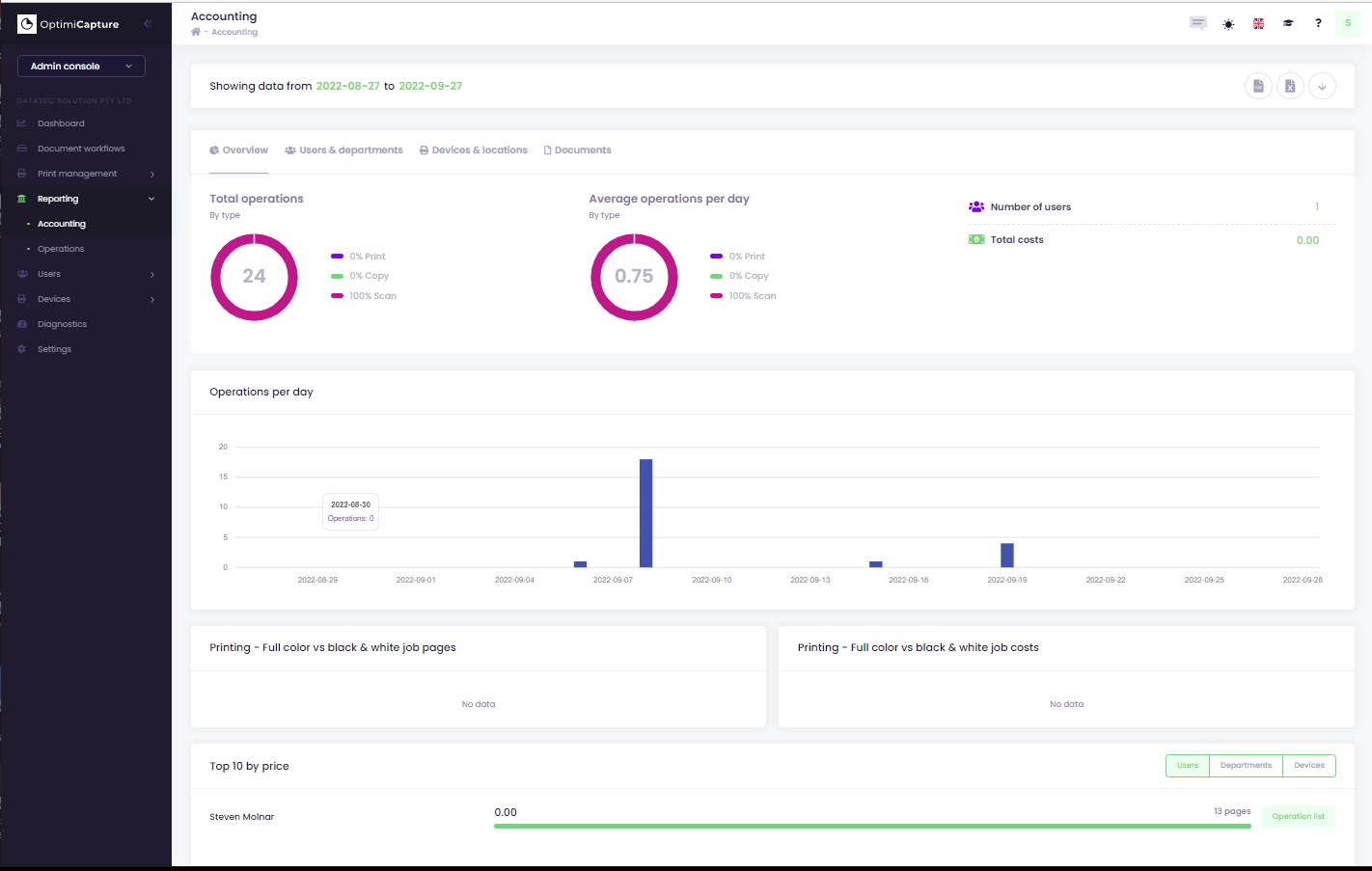Viewport: 1372px width, 871px height.
Task: Open Document workflows in sidebar
Action: (81, 149)
